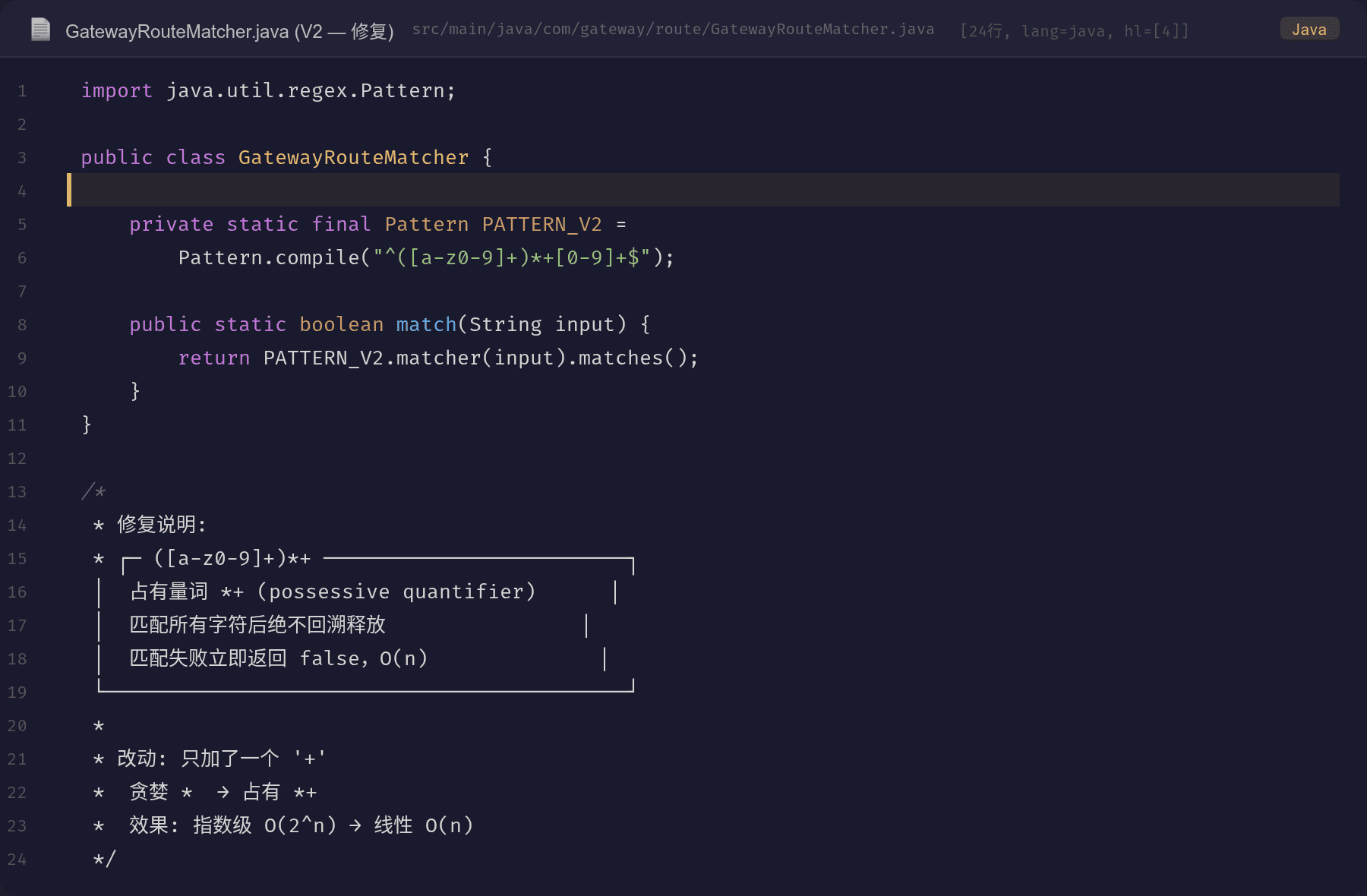Click the match method name
Image resolution: width=1367 pixels, height=896 pixels.
tap(426, 325)
